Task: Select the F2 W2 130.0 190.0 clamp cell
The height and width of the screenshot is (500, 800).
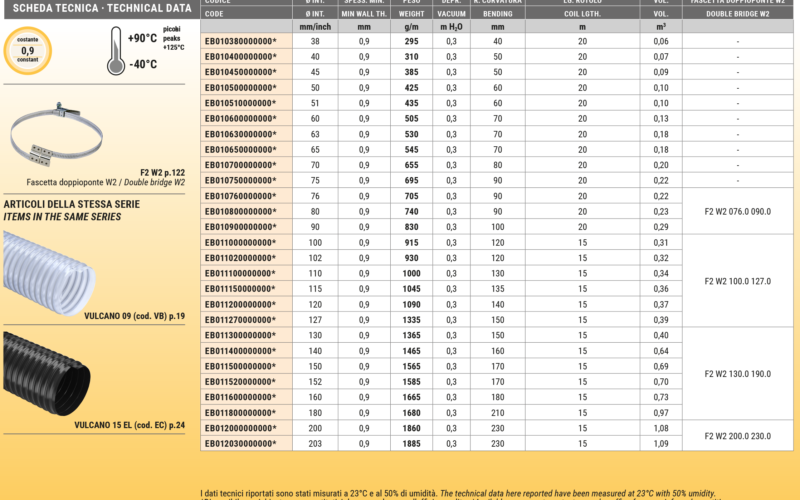Action: (x=737, y=374)
